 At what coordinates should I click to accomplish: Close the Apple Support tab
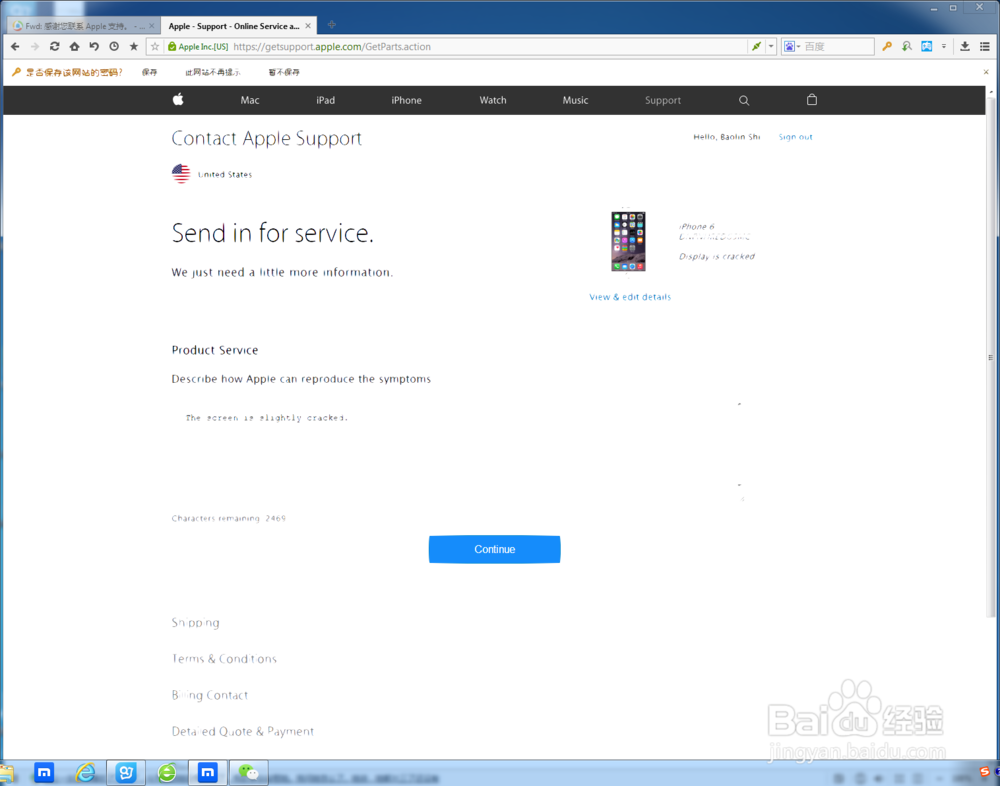tap(308, 26)
